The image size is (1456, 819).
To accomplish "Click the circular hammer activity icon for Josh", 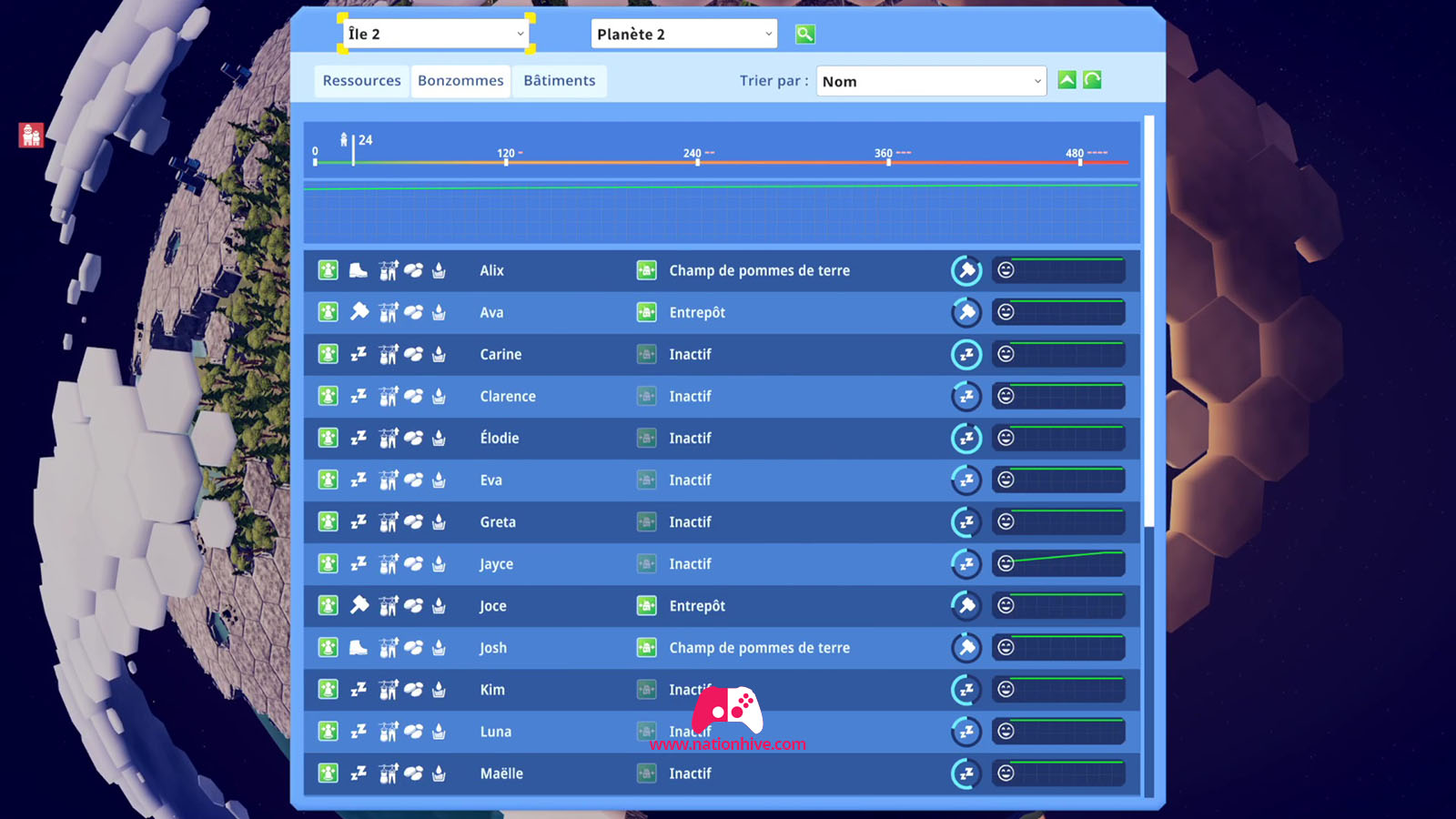I will 966,647.
